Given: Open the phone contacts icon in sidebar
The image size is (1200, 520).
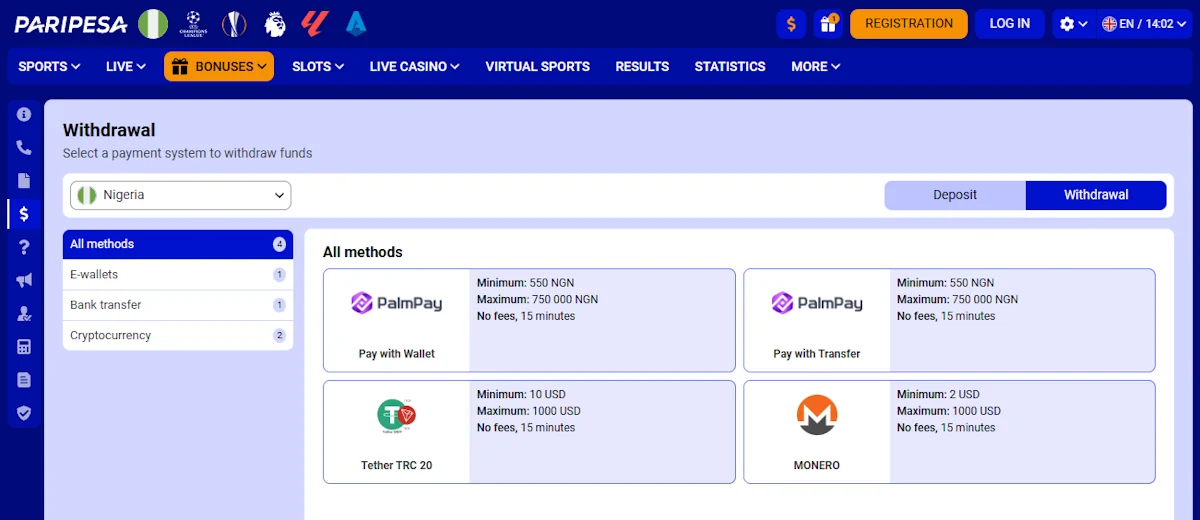Looking at the screenshot, I should [24, 148].
